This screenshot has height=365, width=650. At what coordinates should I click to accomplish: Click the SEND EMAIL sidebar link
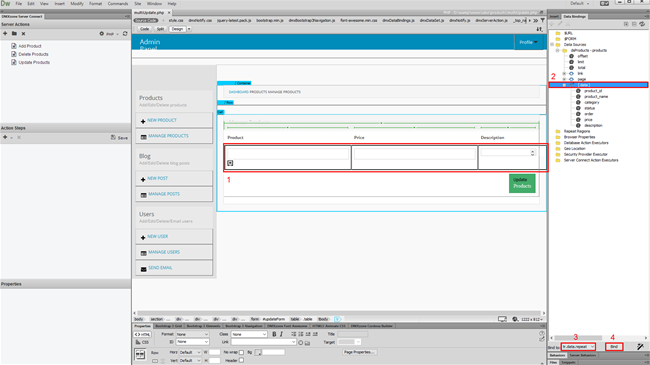coord(160,268)
